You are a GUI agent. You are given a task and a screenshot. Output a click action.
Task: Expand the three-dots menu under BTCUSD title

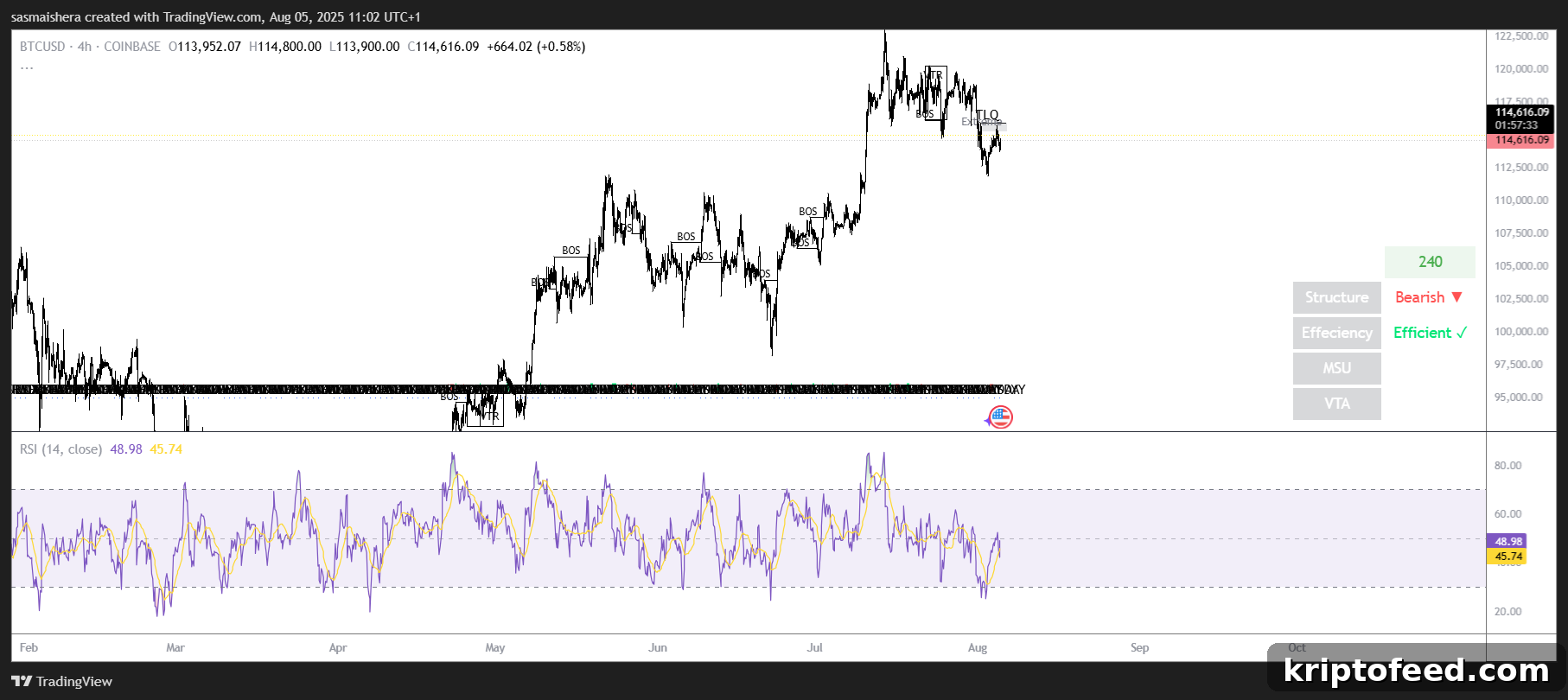[x=27, y=67]
